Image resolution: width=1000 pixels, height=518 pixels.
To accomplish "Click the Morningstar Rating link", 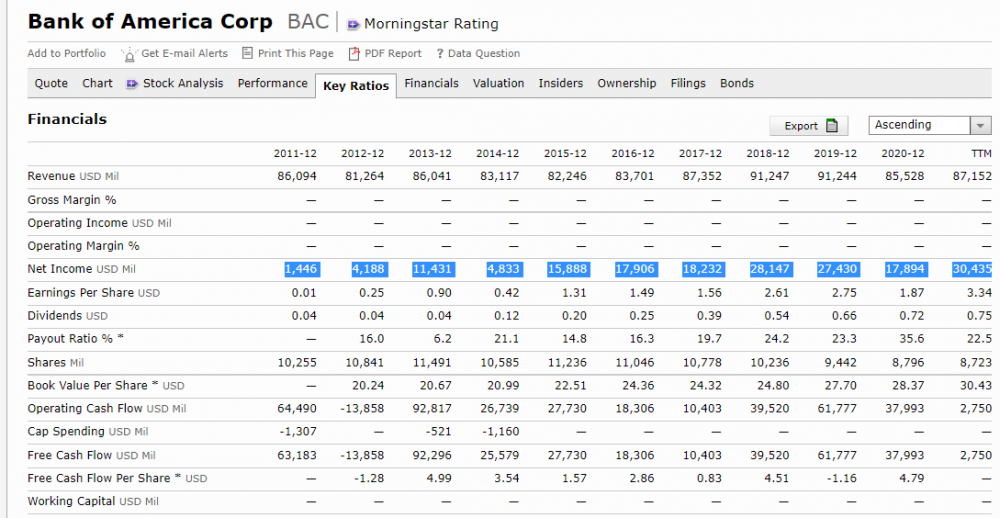I will [431, 24].
